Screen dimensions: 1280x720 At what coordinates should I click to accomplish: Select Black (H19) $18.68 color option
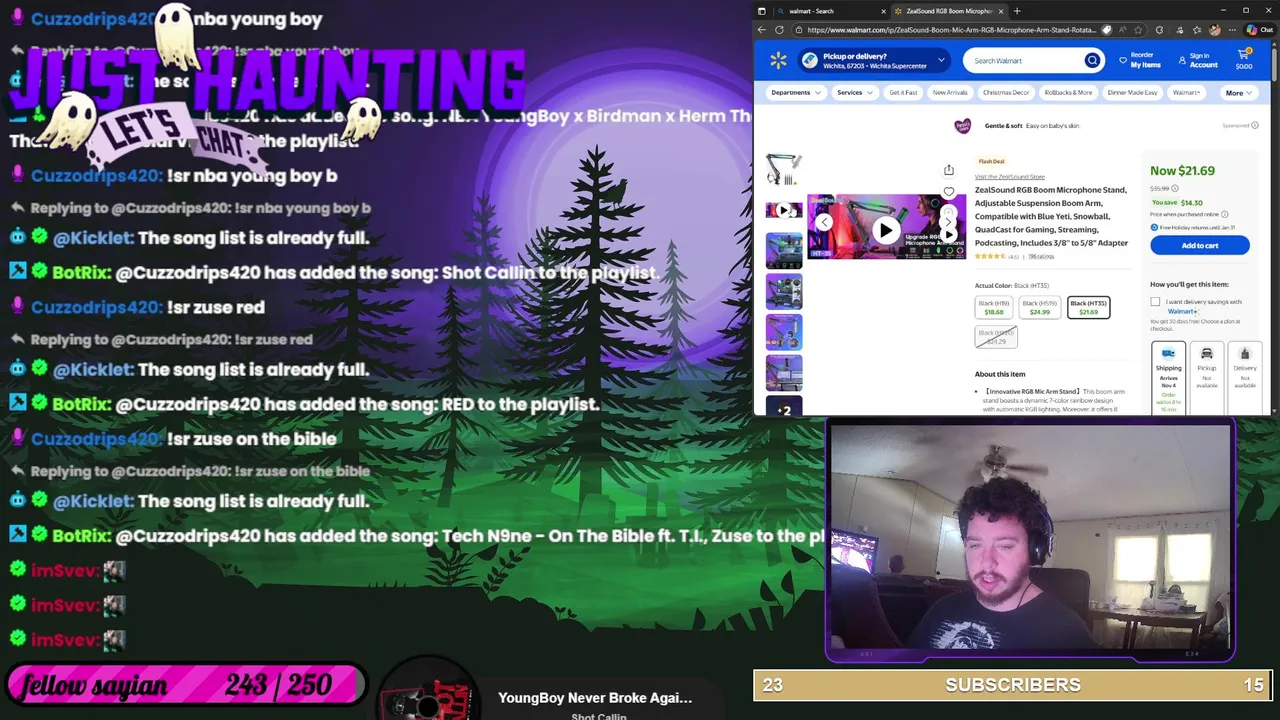(993, 308)
